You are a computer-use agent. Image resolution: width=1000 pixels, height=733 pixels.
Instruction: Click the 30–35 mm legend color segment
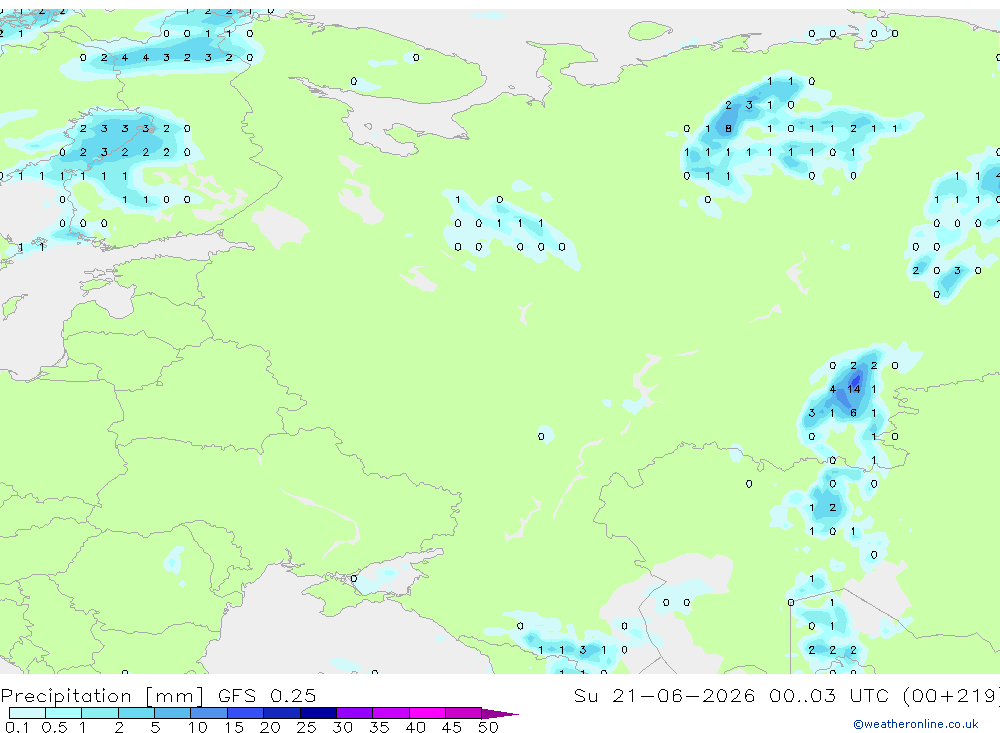[355, 713]
